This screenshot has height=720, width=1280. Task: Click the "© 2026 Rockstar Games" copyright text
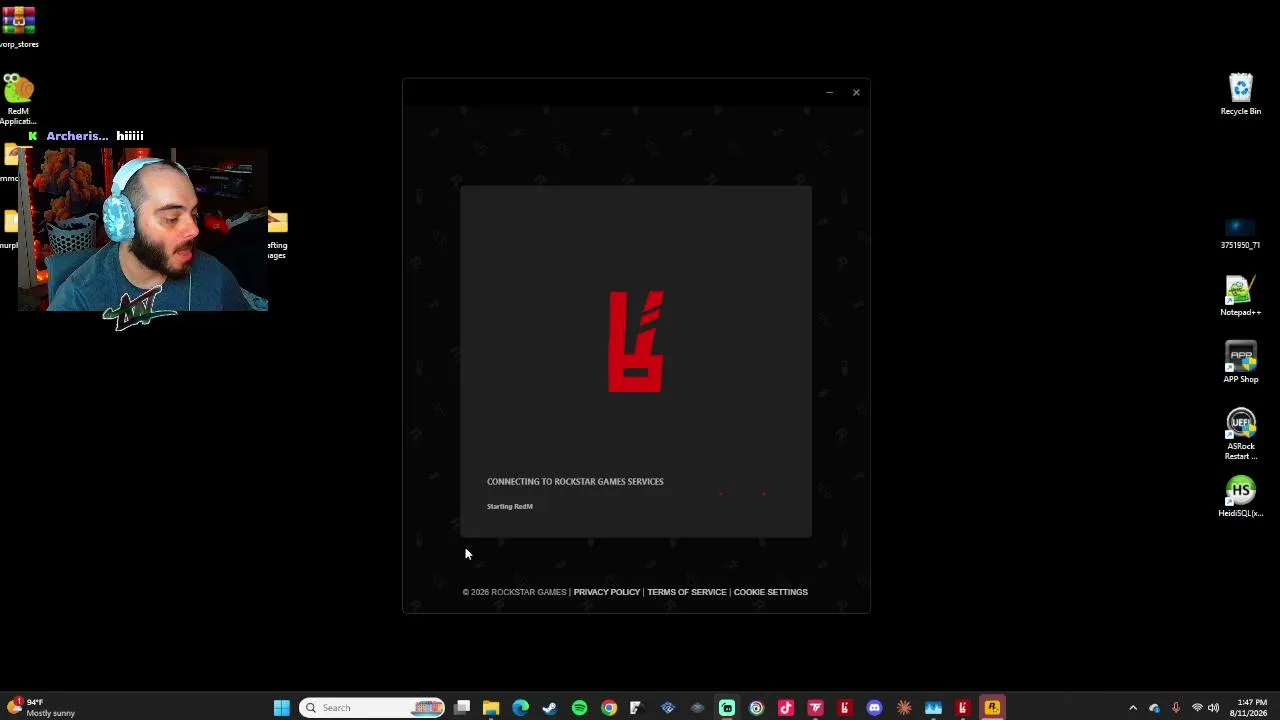click(514, 592)
